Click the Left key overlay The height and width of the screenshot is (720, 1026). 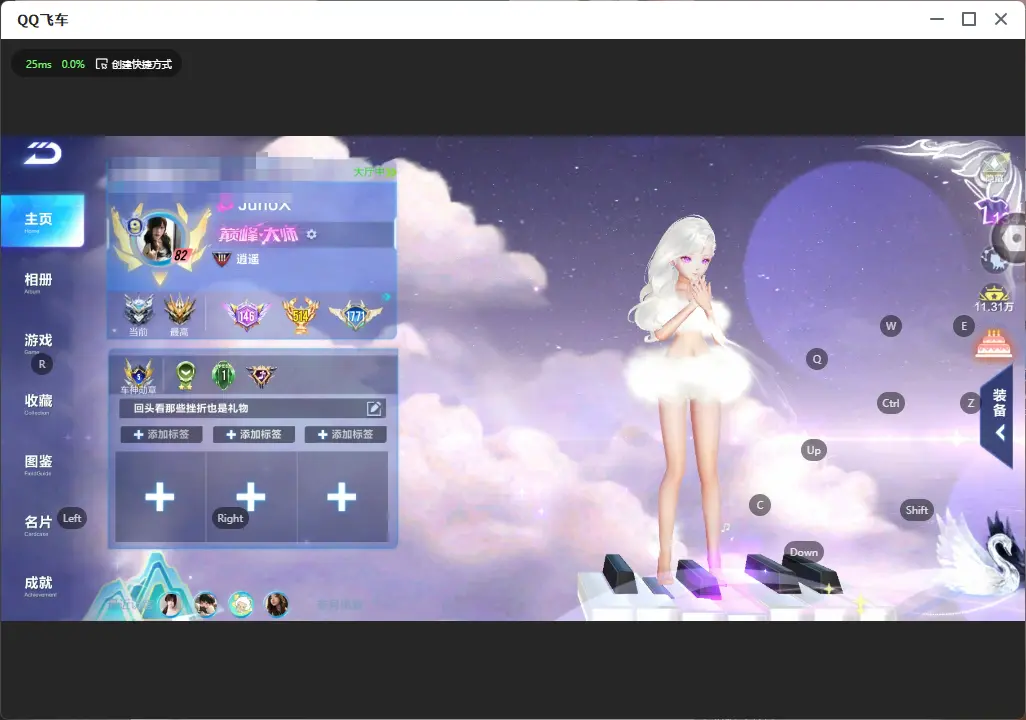[x=72, y=518]
